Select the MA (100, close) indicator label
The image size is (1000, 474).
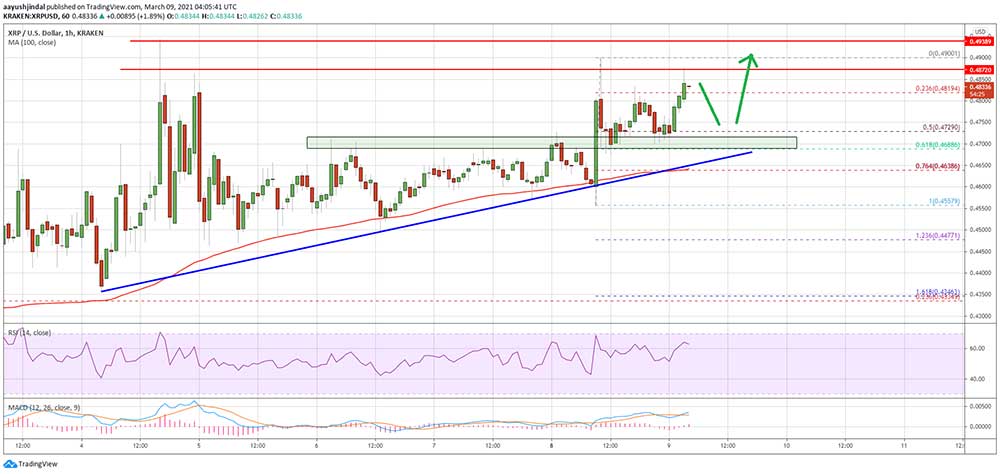pyautogui.click(x=30, y=43)
